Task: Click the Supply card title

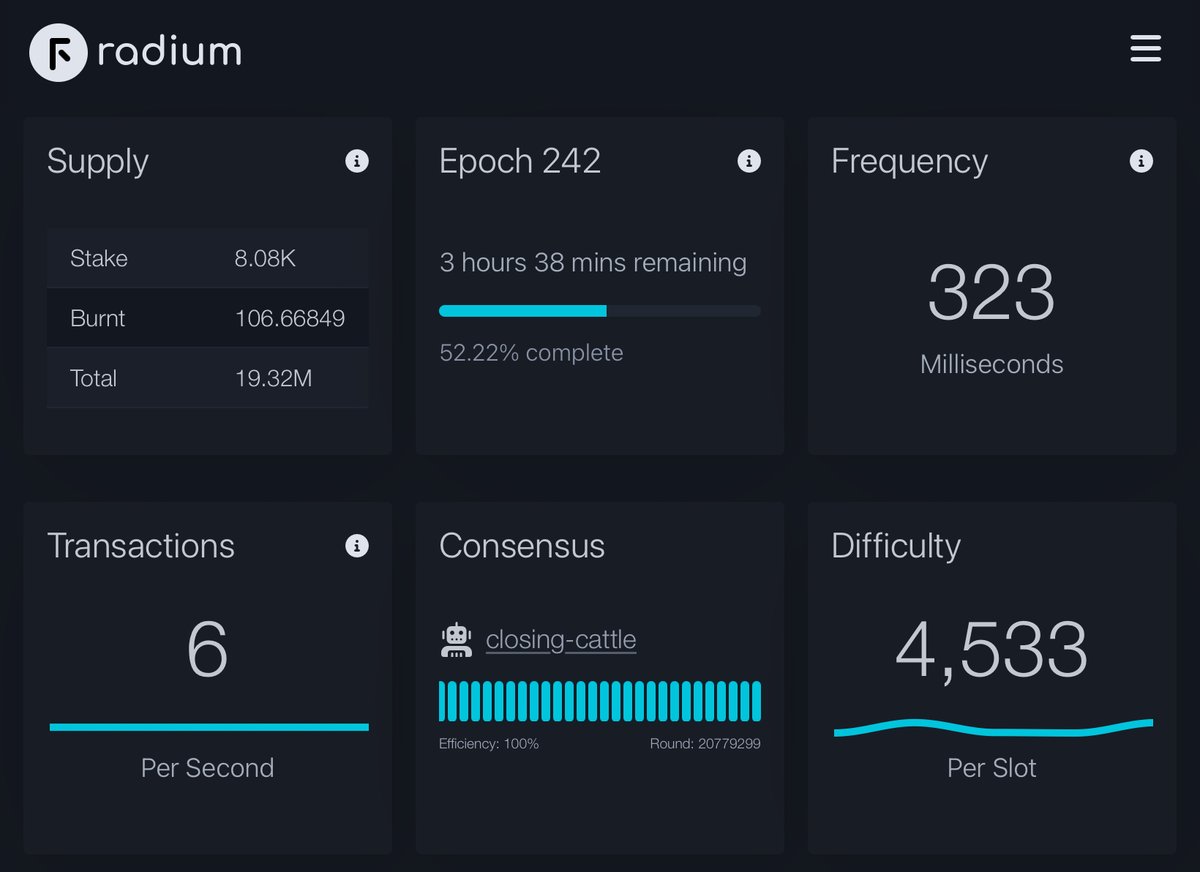Action: click(x=98, y=162)
